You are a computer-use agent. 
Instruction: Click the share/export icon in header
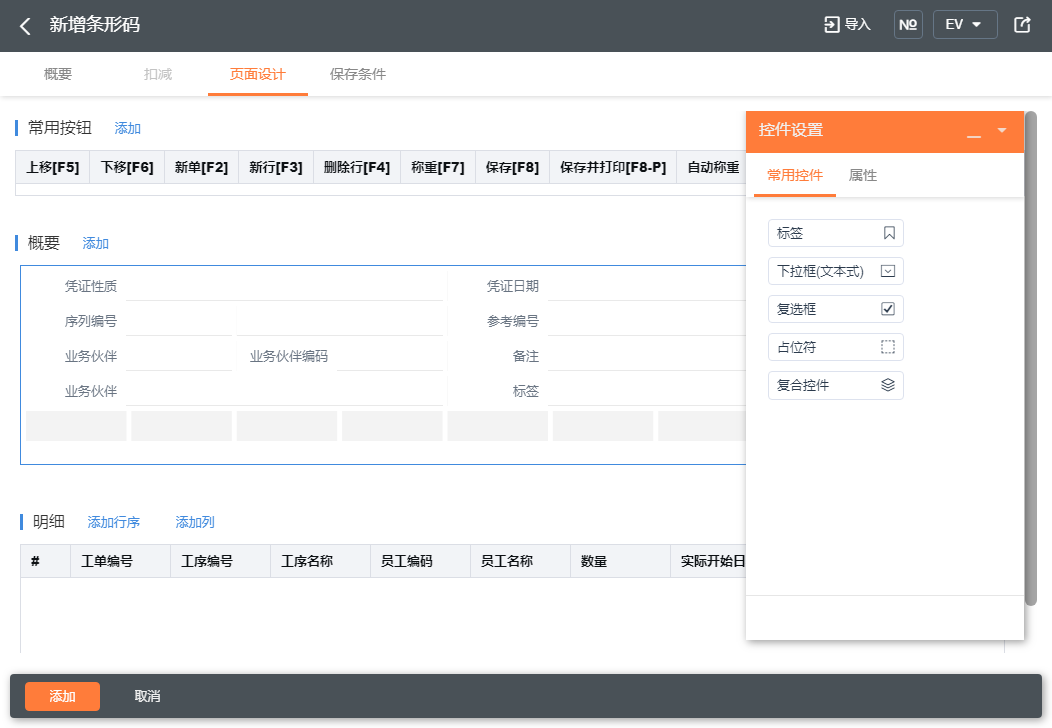(1022, 25)
